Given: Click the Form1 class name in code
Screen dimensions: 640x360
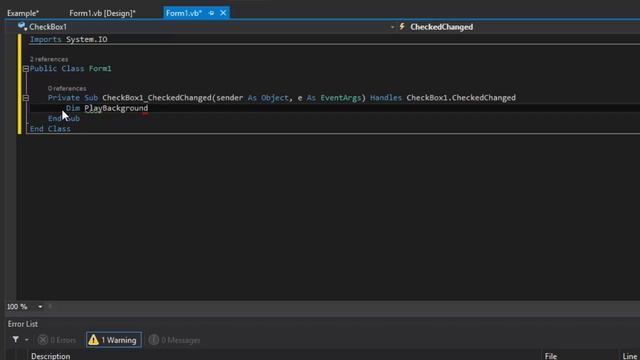Looking at the screenshot, I should coord(100,69).
